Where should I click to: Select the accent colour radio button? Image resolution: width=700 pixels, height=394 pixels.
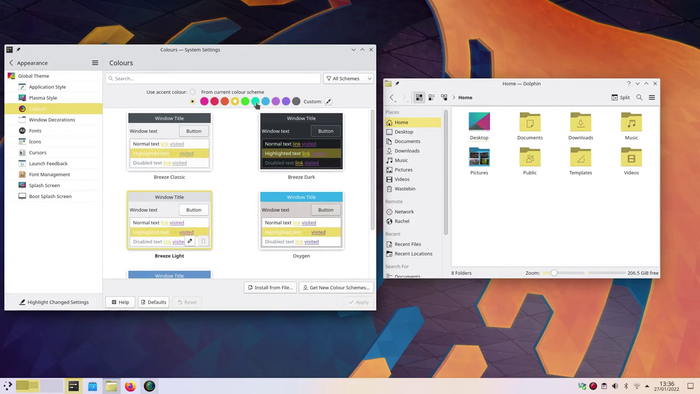[x=192, y=102]
